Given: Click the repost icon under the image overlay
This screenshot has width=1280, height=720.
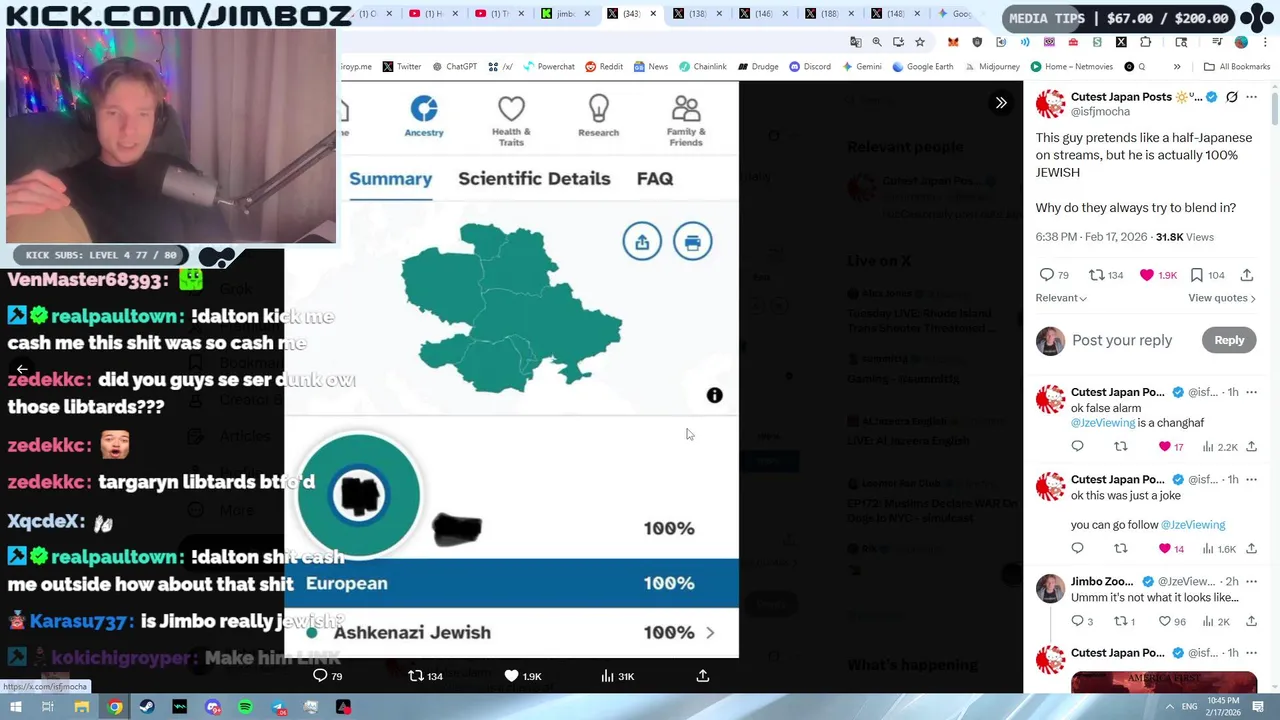Looking at the screenshot, I should click(x=416, y=676).
